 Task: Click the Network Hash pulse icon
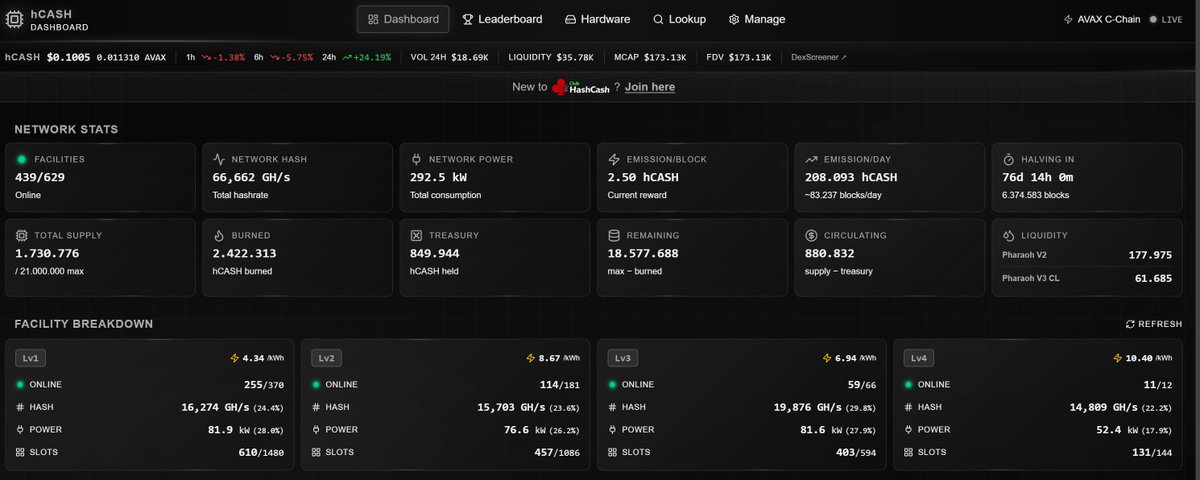(219, 159)
